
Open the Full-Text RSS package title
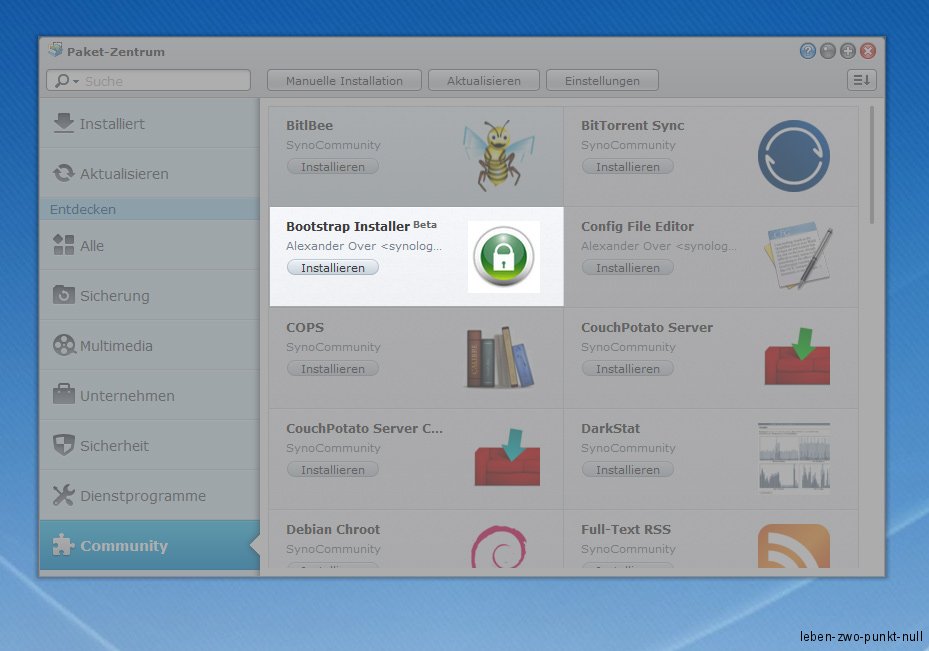(626, 529)
